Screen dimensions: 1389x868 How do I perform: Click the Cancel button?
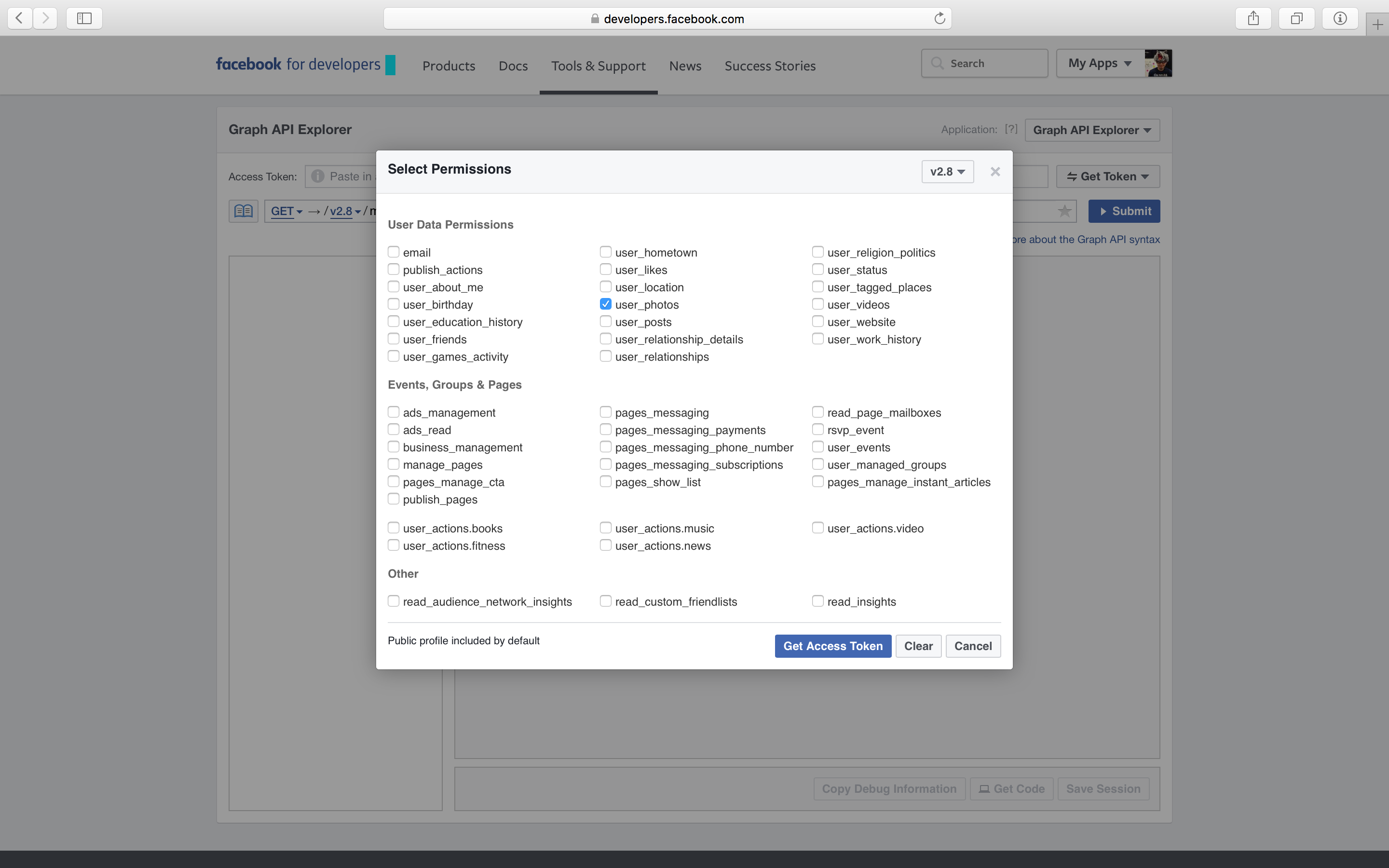point(973,646)
